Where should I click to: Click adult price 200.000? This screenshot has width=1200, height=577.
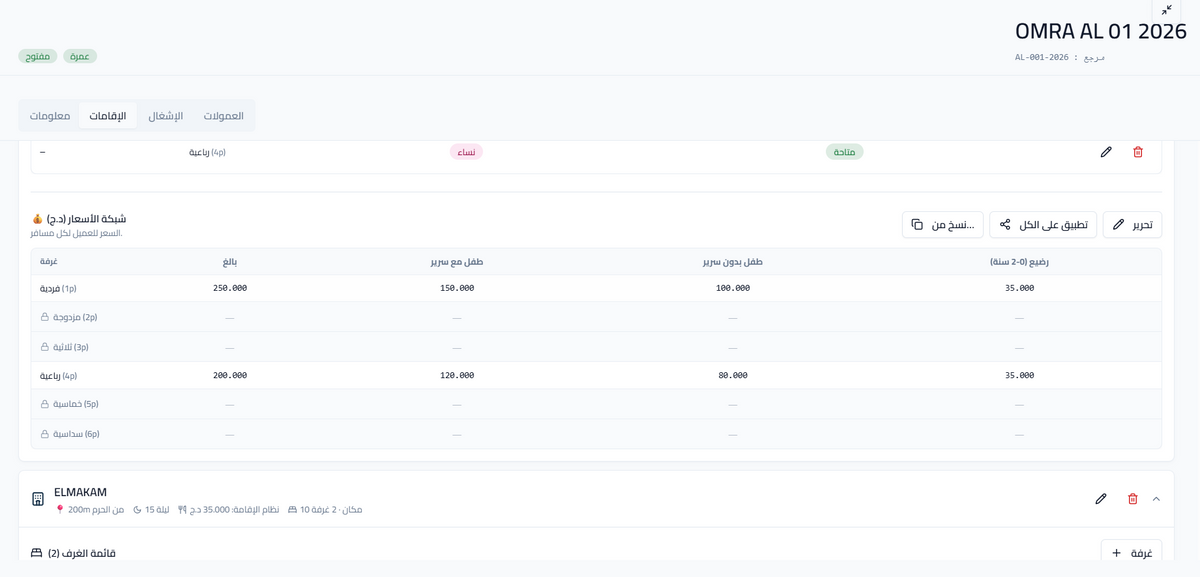[x=230, y=375]
